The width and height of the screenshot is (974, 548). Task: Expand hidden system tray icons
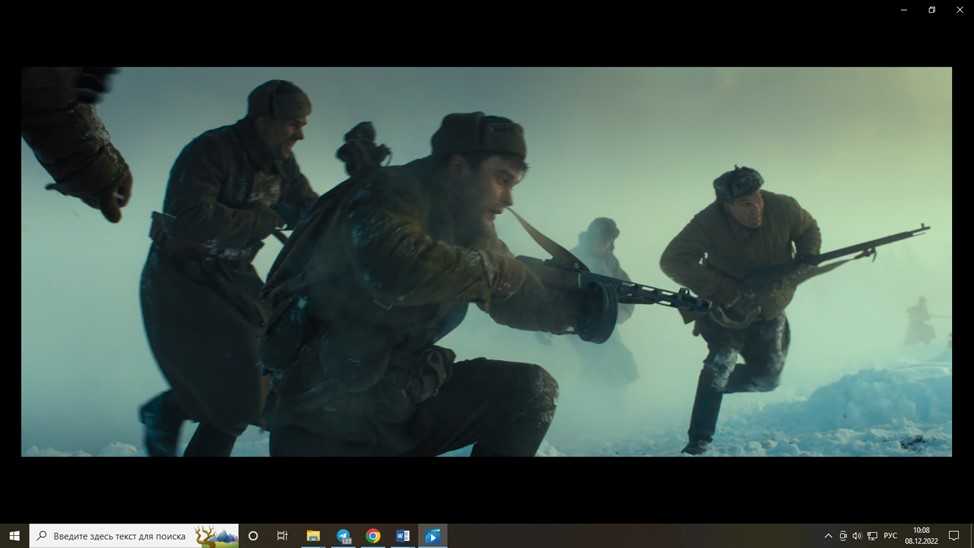[828, 536]
